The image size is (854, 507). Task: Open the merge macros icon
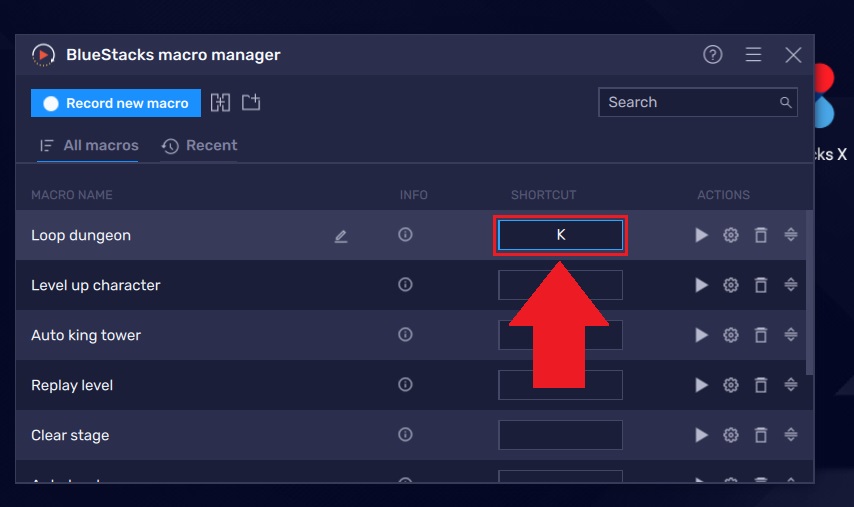pyautogui.click(x=220, y=102)
